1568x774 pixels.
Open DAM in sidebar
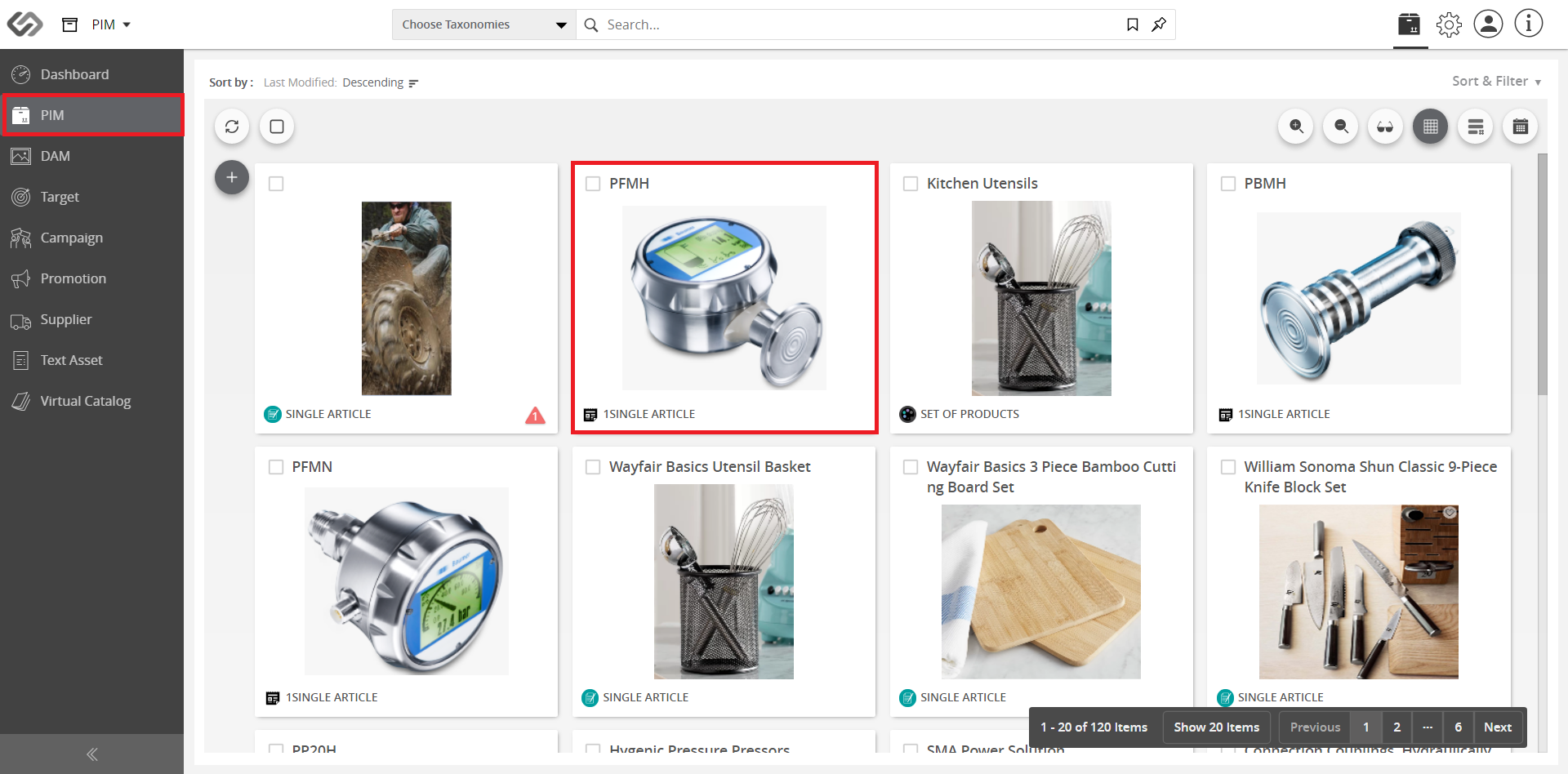pos(91,156)
